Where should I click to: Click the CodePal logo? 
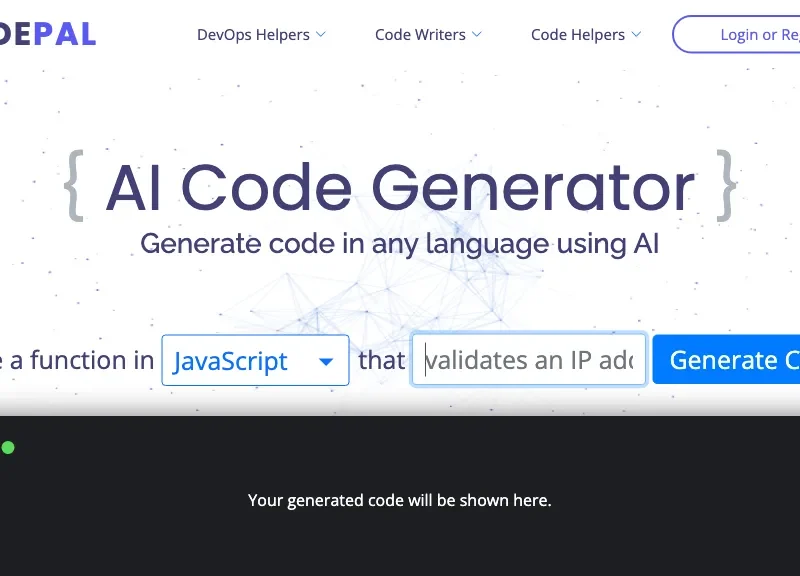[47, 34]
